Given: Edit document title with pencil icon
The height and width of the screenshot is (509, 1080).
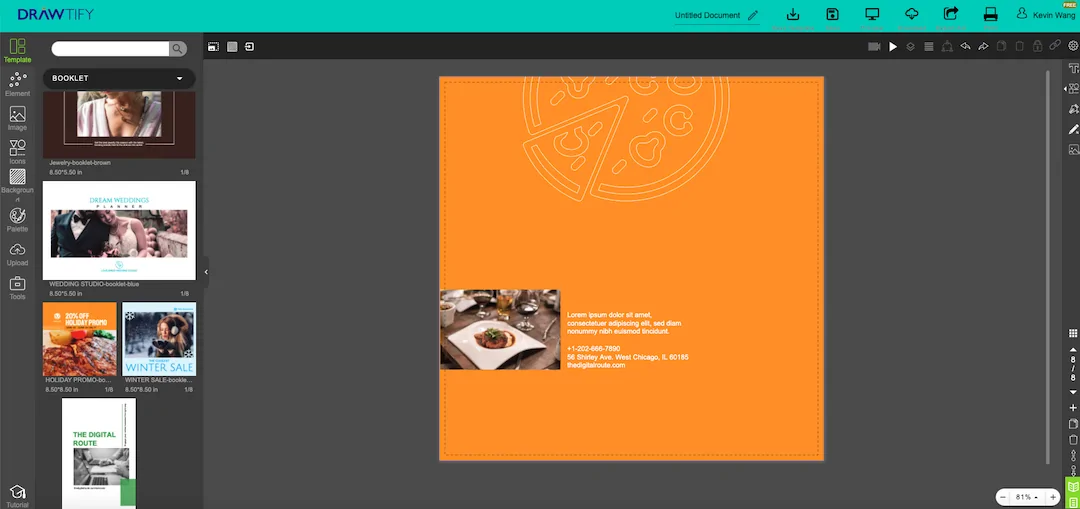Looking at the screenshot, I should click(753, 15).
